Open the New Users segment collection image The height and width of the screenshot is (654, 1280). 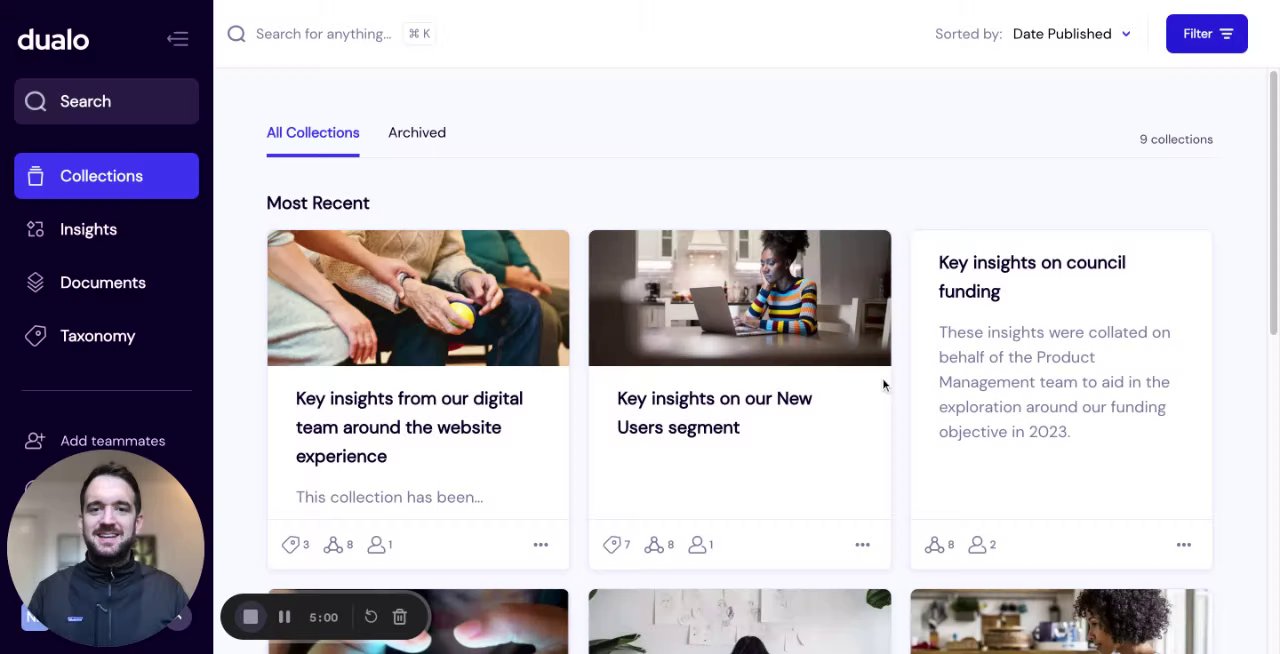[740, 298]
